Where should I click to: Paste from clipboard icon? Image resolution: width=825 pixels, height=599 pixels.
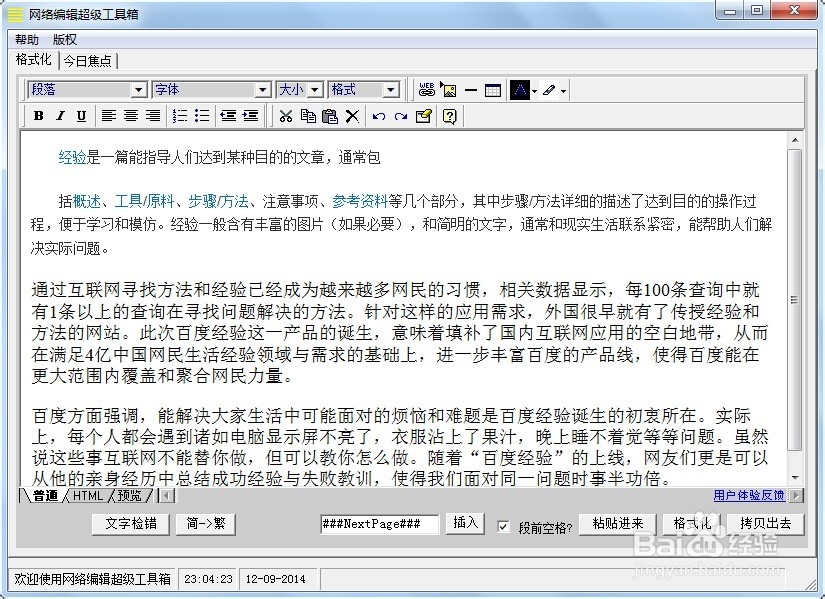point(330,116)
